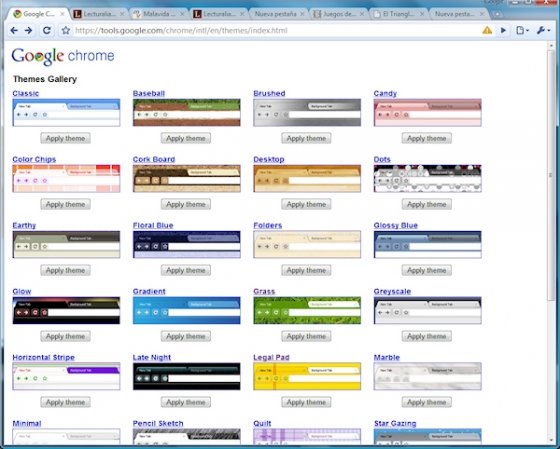Click the Google Chrome logo
Screen dimensions: 560x449
tap(63, 56)
